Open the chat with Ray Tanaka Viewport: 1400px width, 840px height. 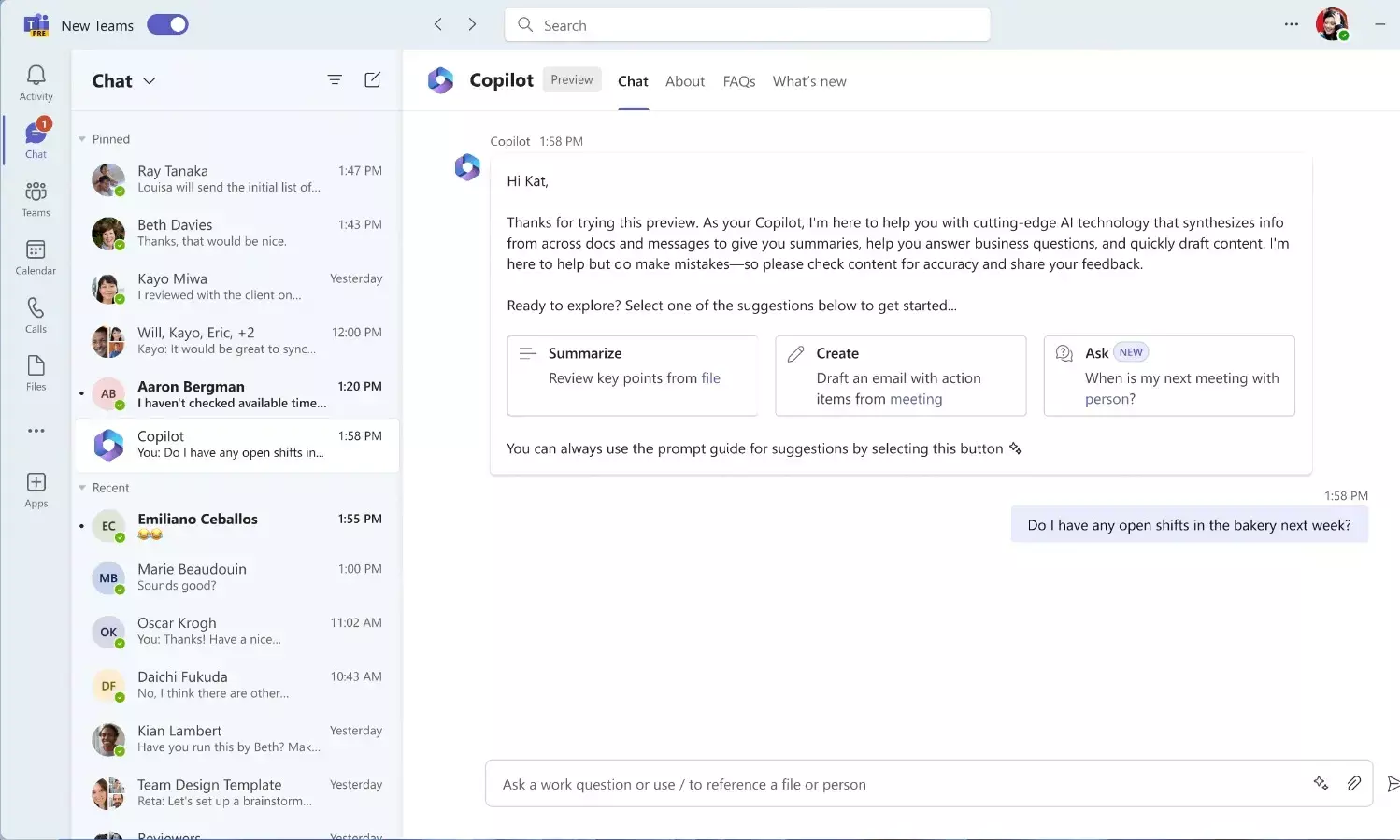236,178
